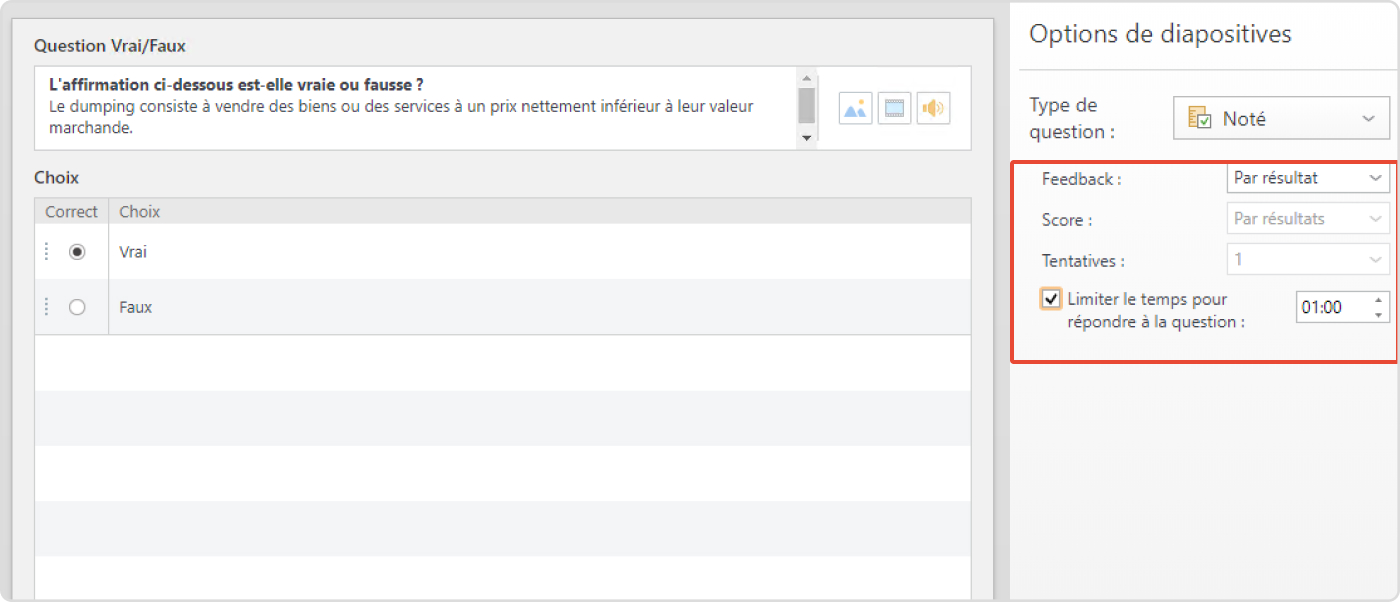Mark Faux as the correct answer
Image resolution: width=1400 pixels, height=602 pixels.
click(x=77, y=307)
